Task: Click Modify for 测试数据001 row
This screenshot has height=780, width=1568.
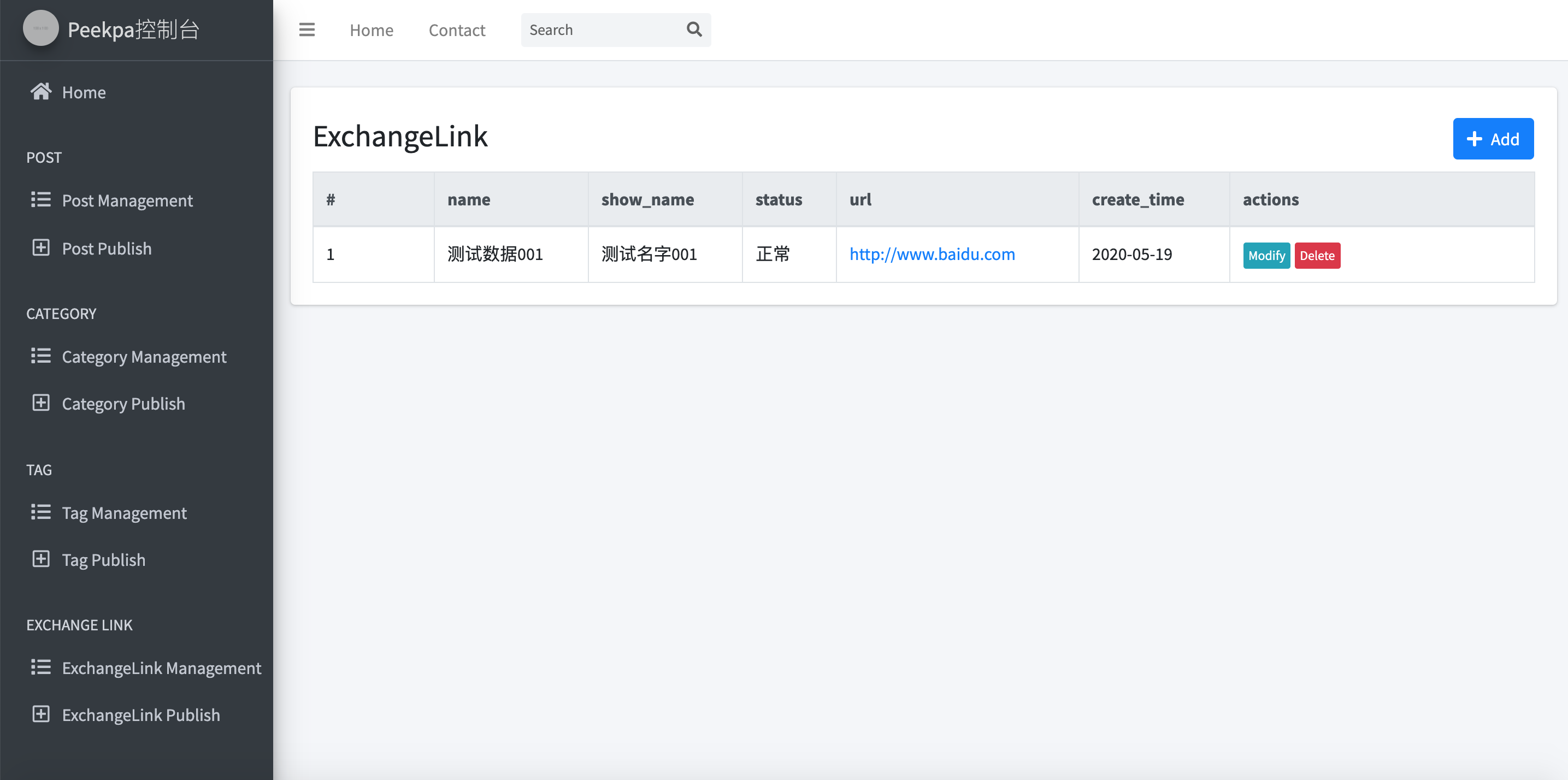Action: pyautogui.click(x=1265, y=256)
